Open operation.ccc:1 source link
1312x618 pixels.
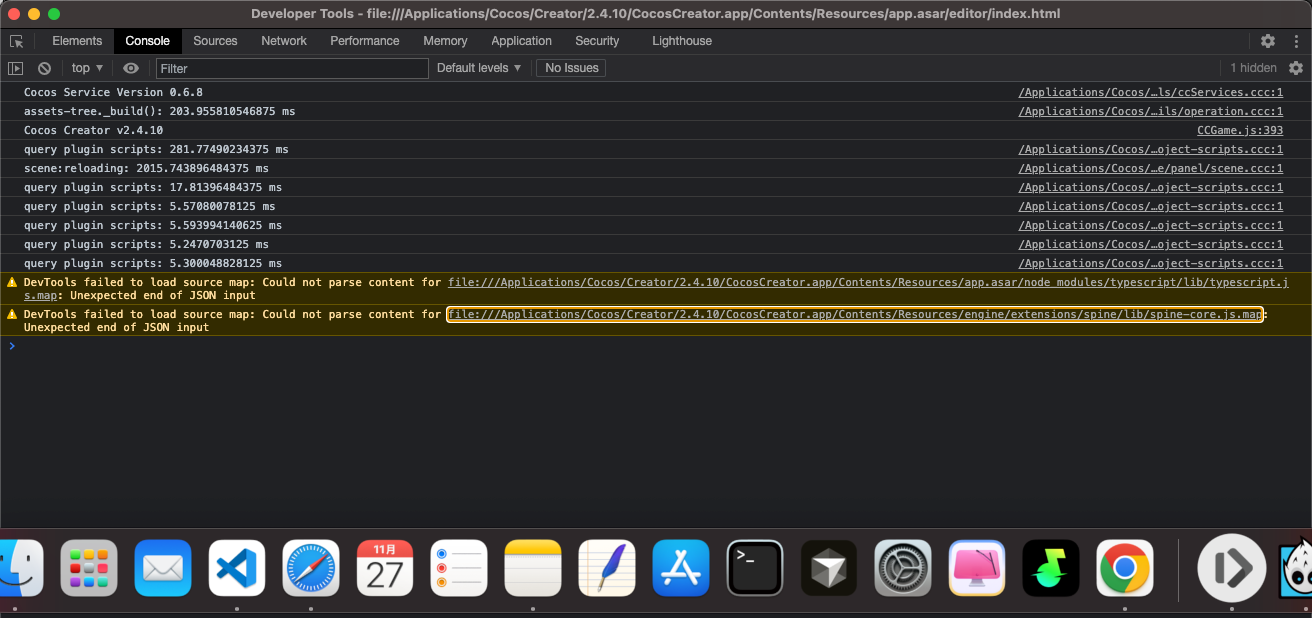coord(1150,111)
